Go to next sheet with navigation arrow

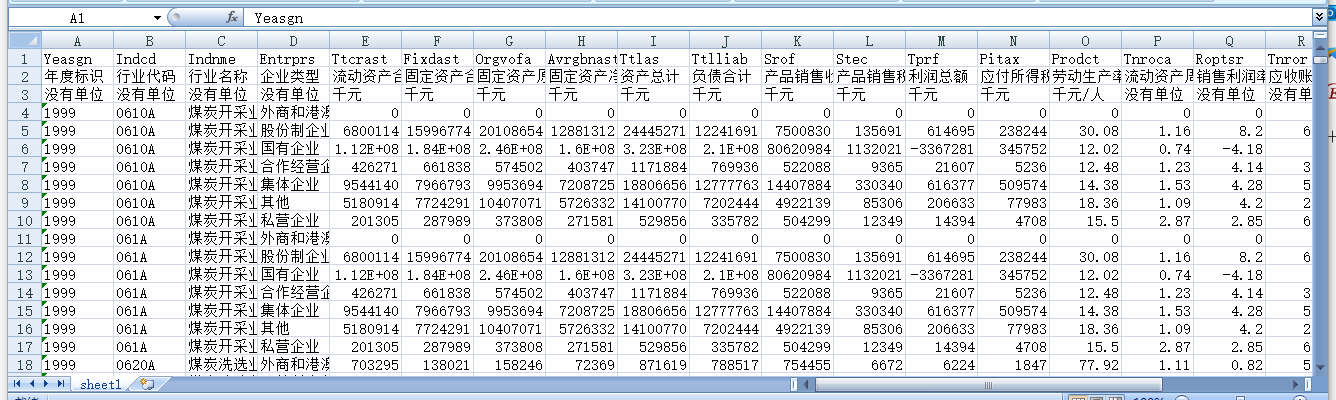point(45,384)
